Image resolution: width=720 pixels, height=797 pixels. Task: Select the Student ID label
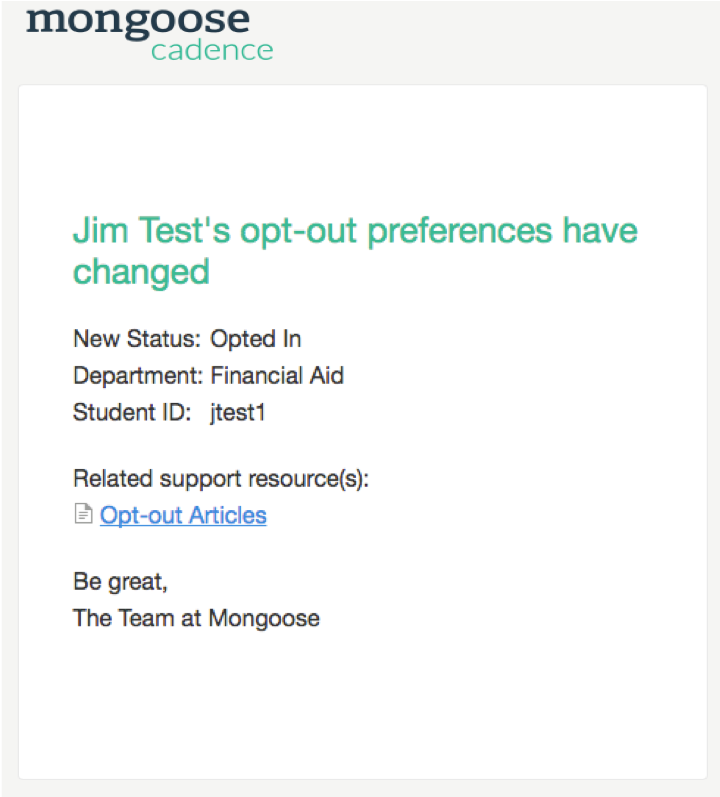click(131, 412)
